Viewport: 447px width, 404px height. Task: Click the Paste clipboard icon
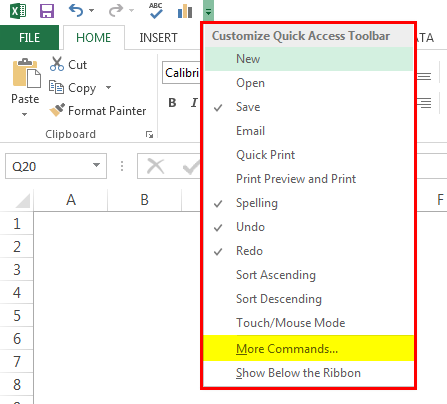(x=26, y=73)
